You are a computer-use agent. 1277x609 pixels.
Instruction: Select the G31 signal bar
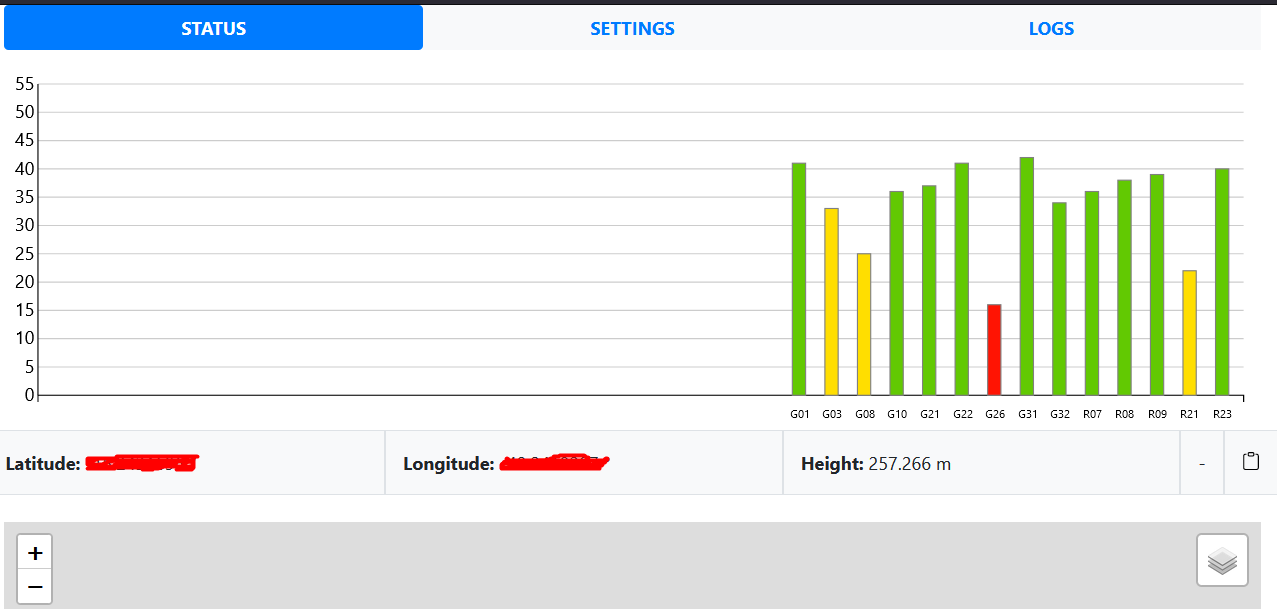click(x=1026, y=276)
